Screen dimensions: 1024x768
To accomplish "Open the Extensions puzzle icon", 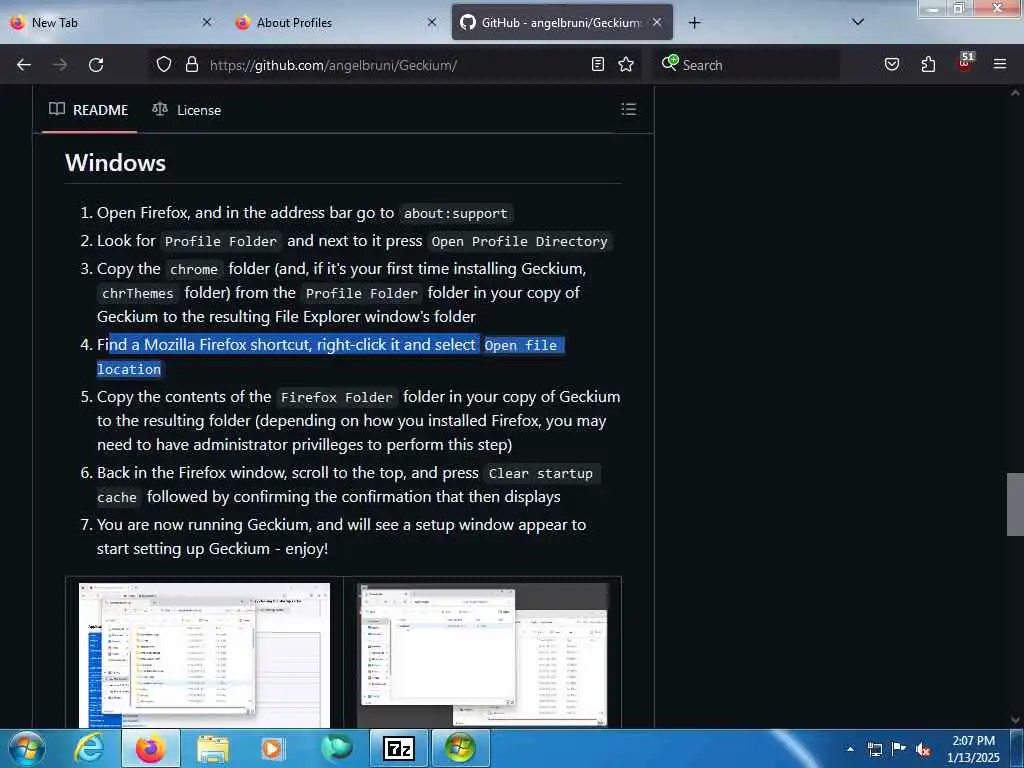I will (928, 64).
